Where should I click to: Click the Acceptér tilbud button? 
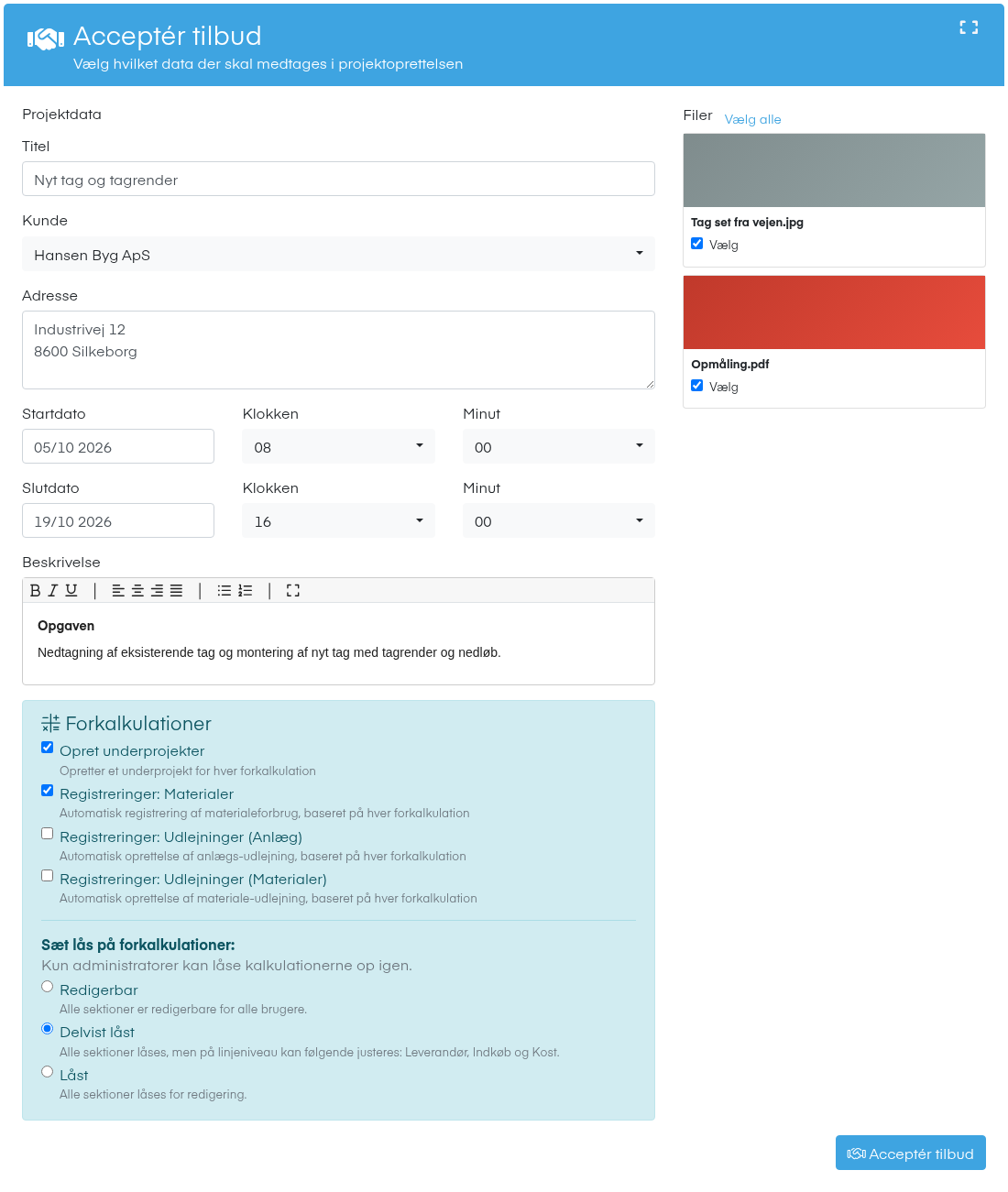coord(911,1154)
